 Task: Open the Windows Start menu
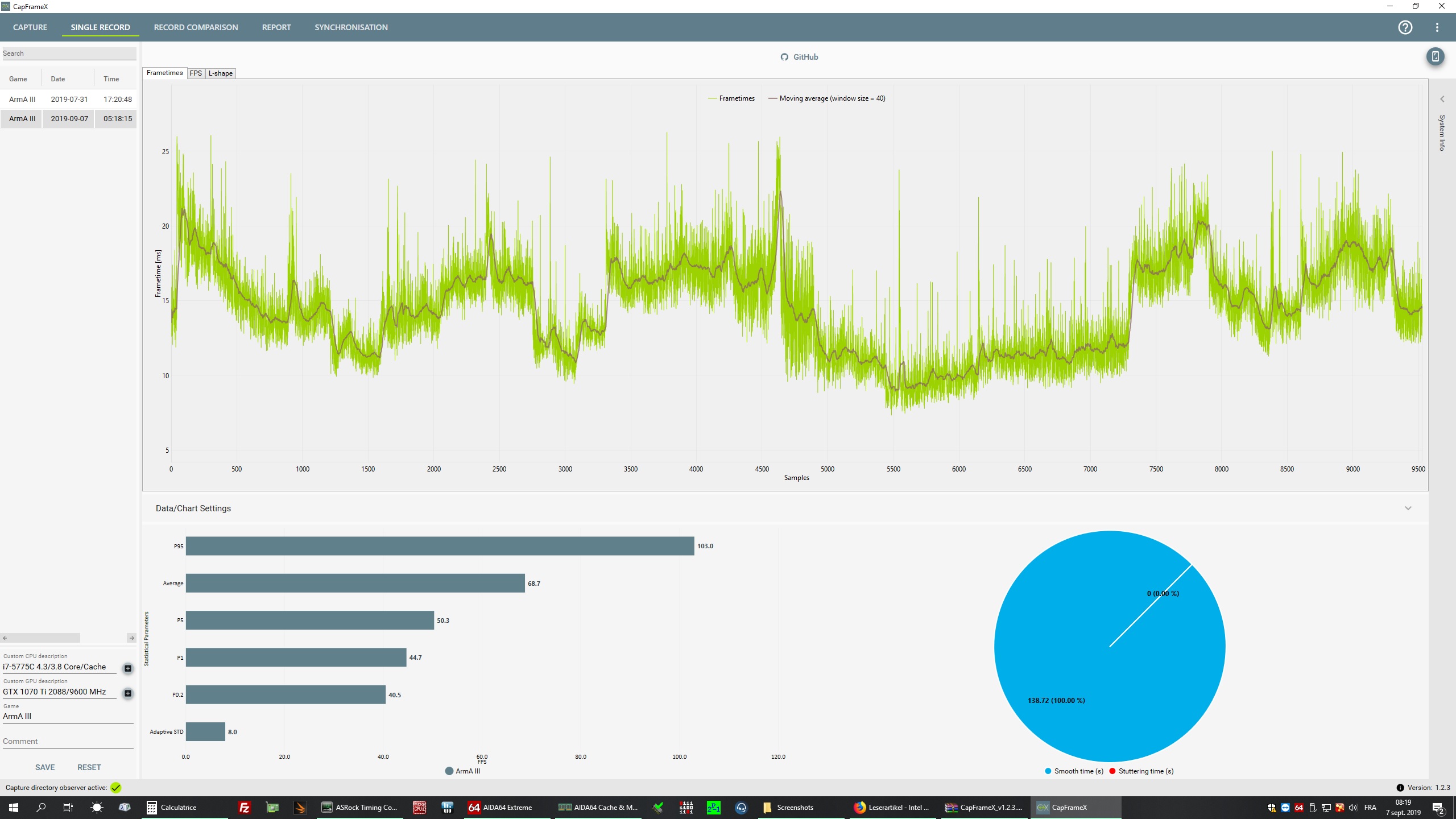14,807
